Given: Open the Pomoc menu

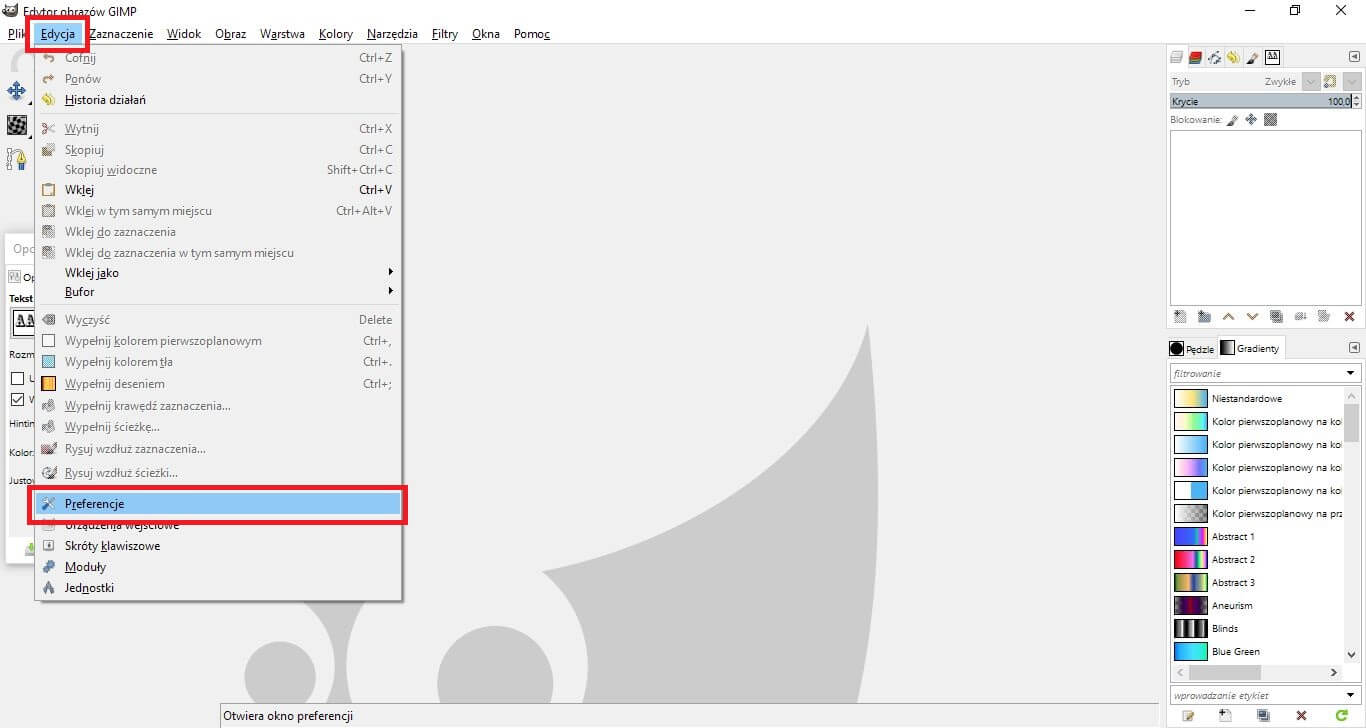Looking at the screenshot, I should [532, 34].
